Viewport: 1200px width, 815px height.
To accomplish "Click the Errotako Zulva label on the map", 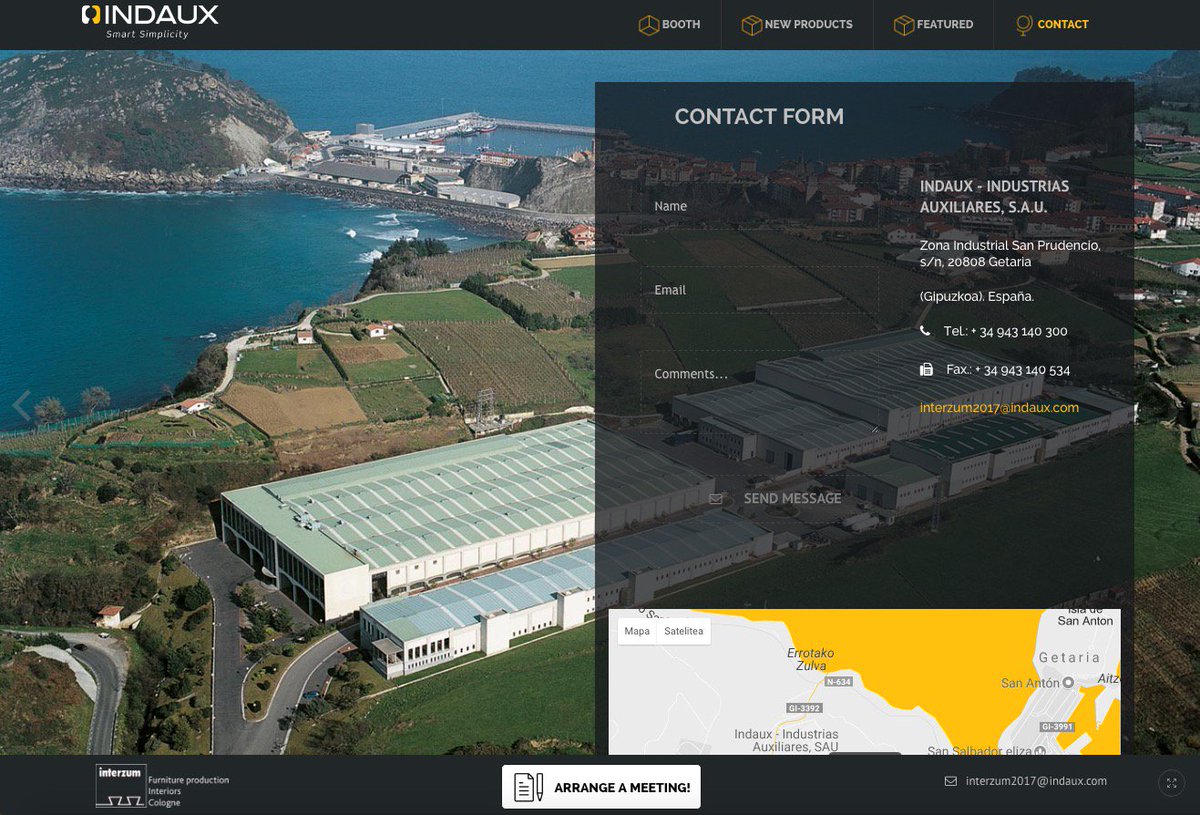I will (x=810, y=658).
